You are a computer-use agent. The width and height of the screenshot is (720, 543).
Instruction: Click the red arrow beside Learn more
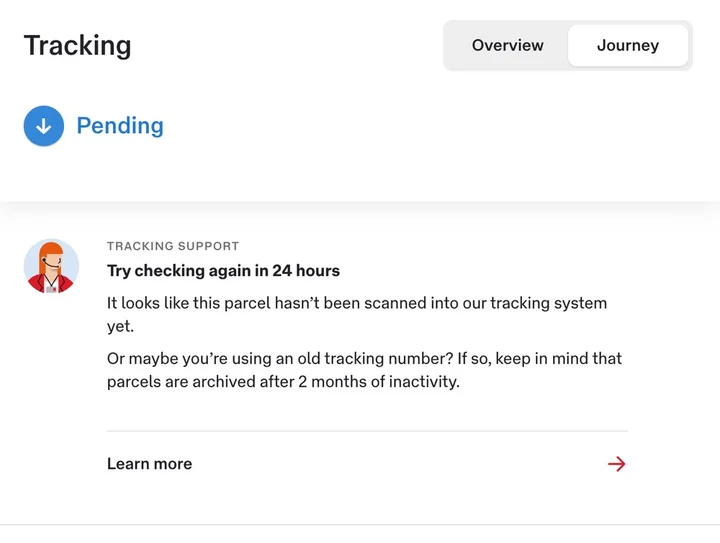[x=616, y=464]
